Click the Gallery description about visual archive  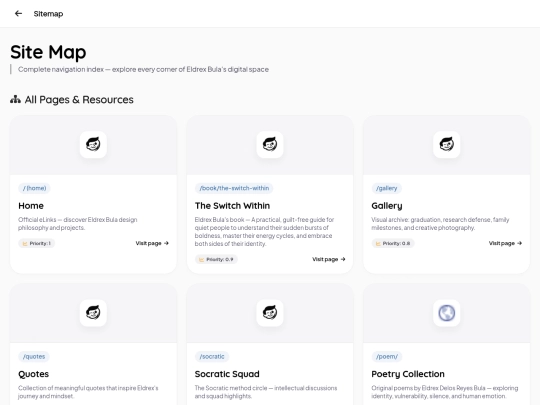tap(440, 224)
